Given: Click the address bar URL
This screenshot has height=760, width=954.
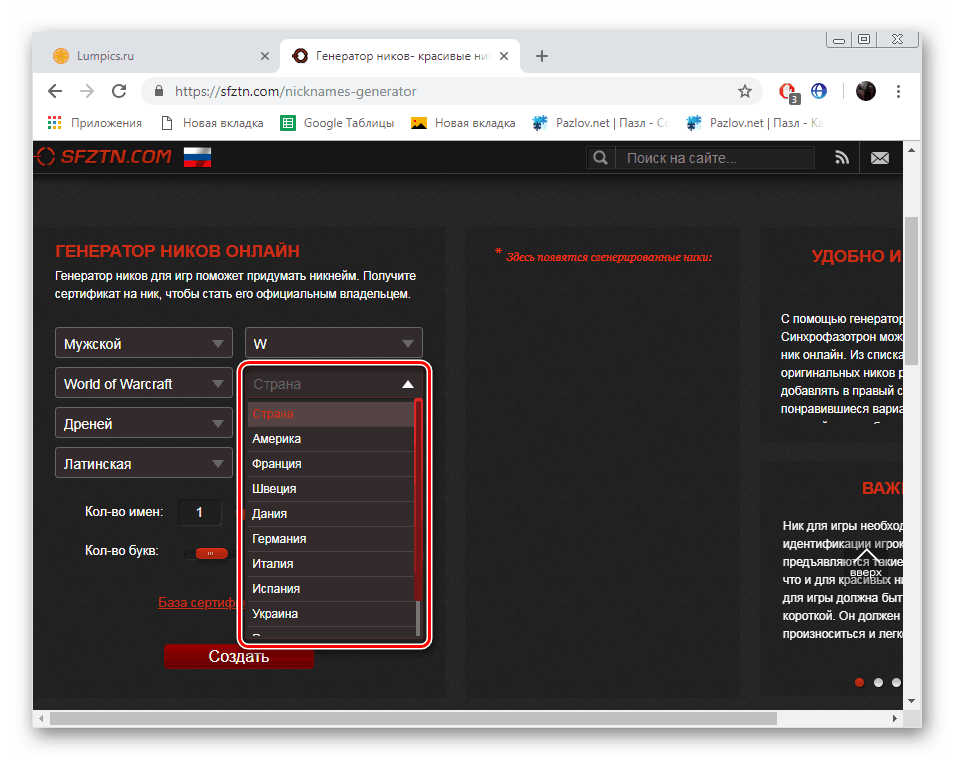Looking at the screenshot, I should point(296,91).
